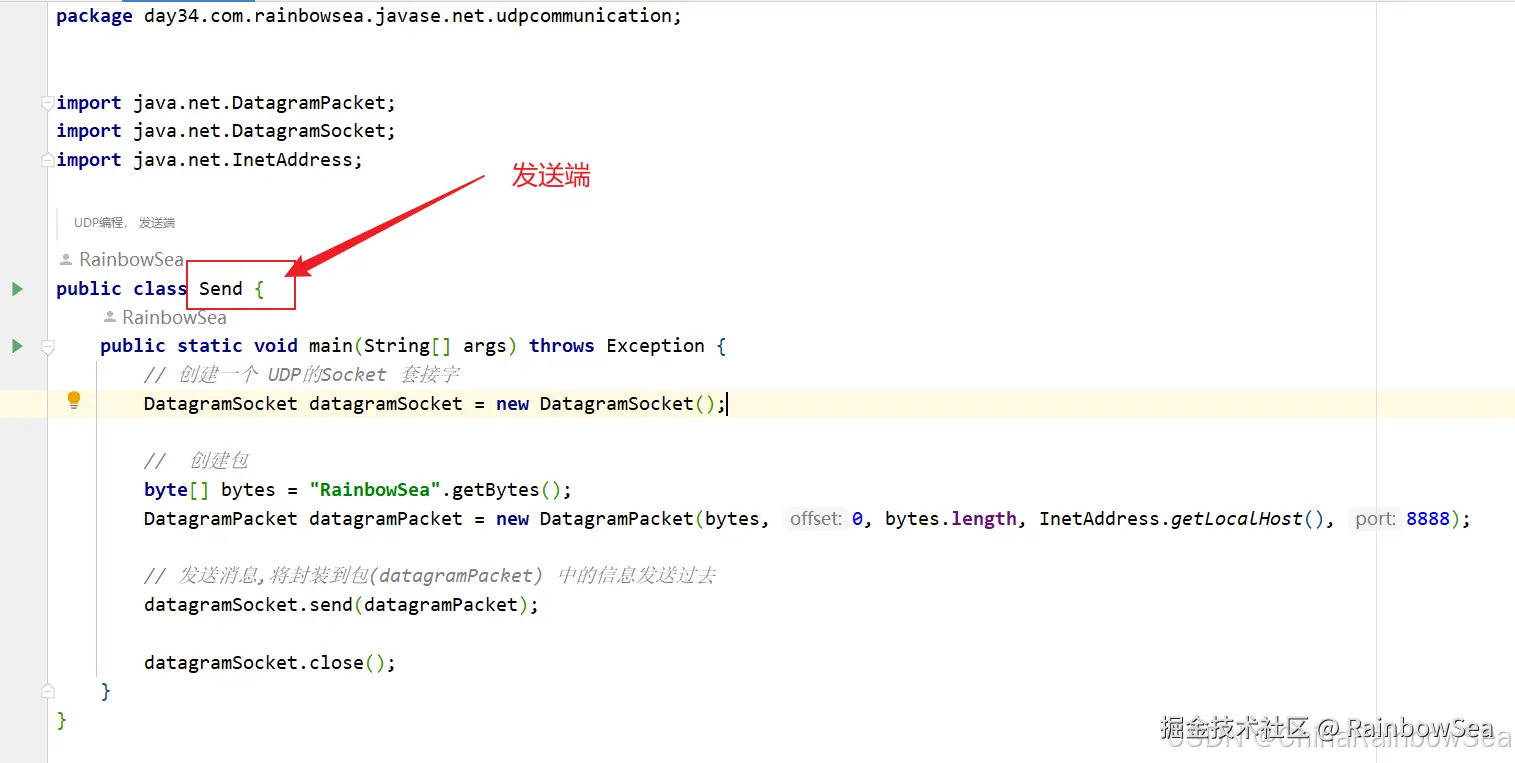Click the string literal "RainbowSea"
The width and height of the screenshot is (1515, 763).
click(375, 490)
